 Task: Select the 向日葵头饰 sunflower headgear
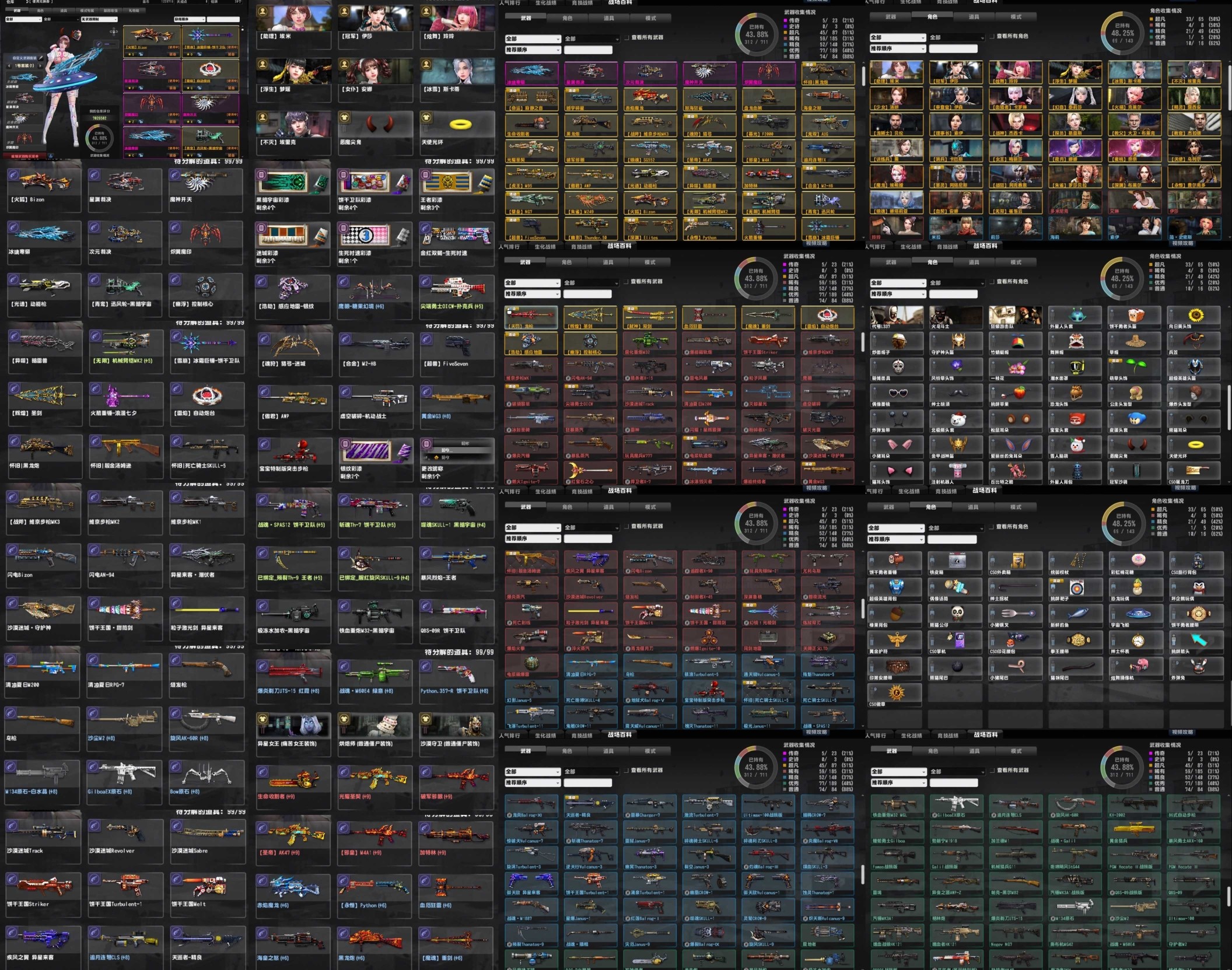1195,317
